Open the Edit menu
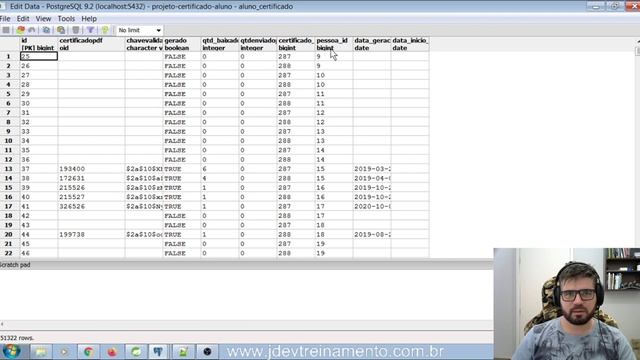640x360 pixels. (x=23, y=19)
